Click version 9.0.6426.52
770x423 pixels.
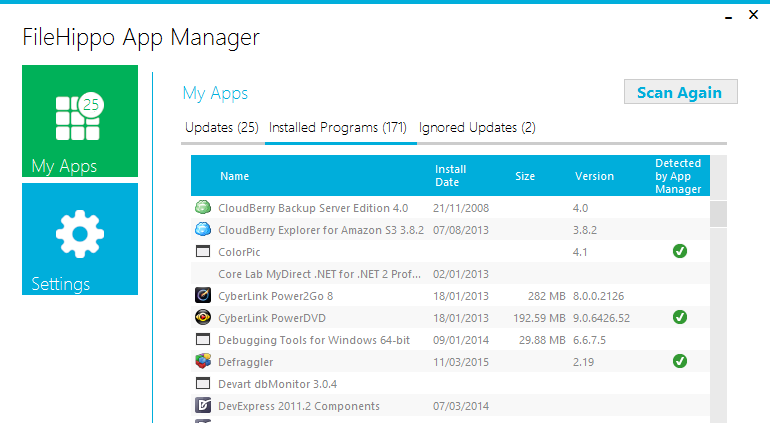pyautogui.click(x=601, y=318)
